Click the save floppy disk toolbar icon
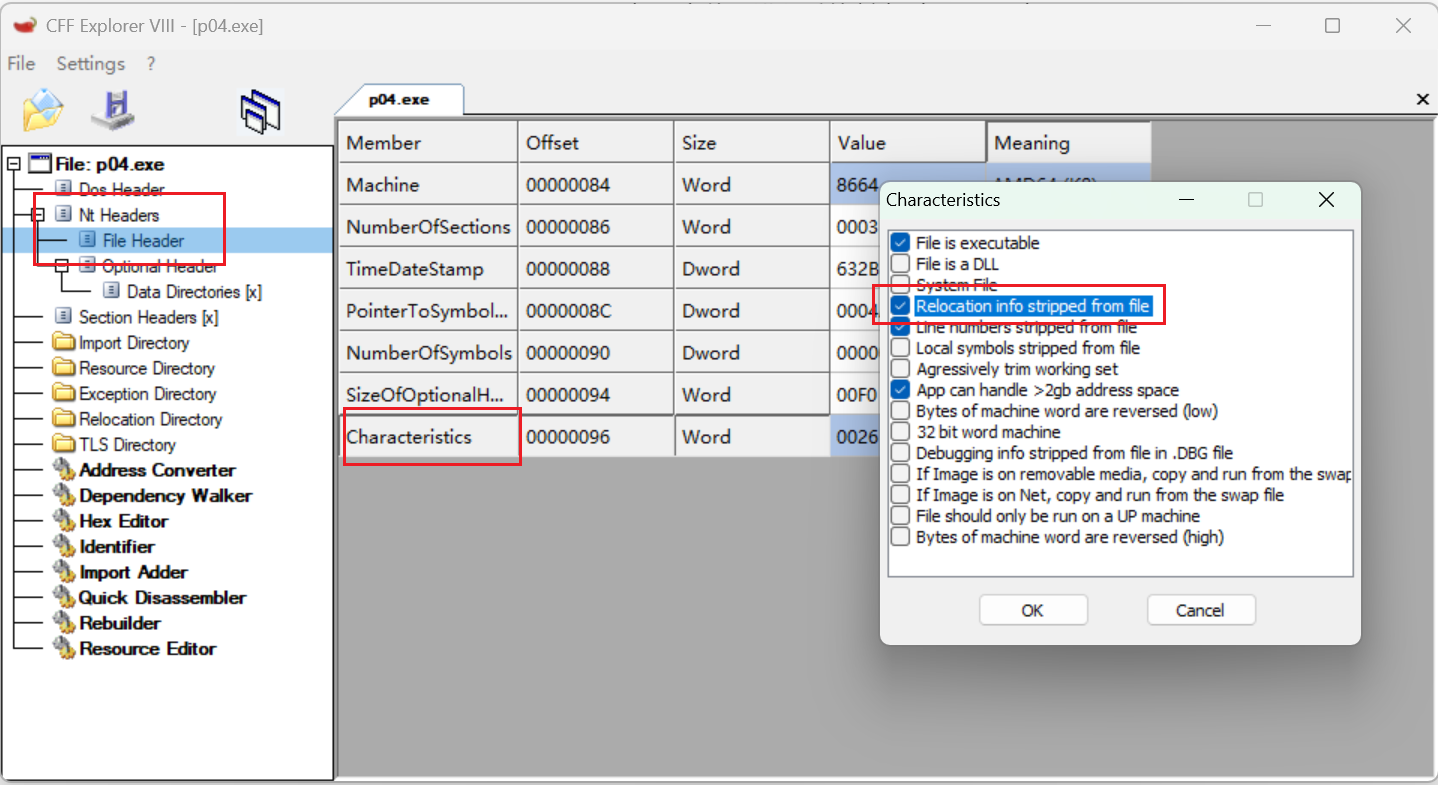Screen dimensions: 1438x785 pyautogui.click(x=112, y=110)
